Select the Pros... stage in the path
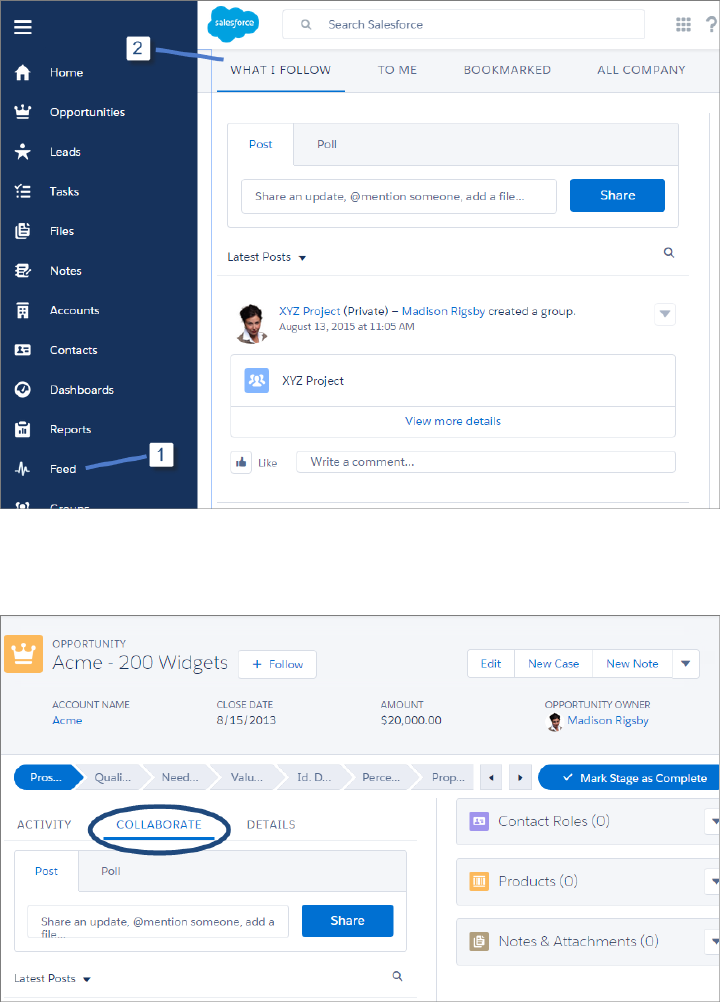 (x=48, y=778)
